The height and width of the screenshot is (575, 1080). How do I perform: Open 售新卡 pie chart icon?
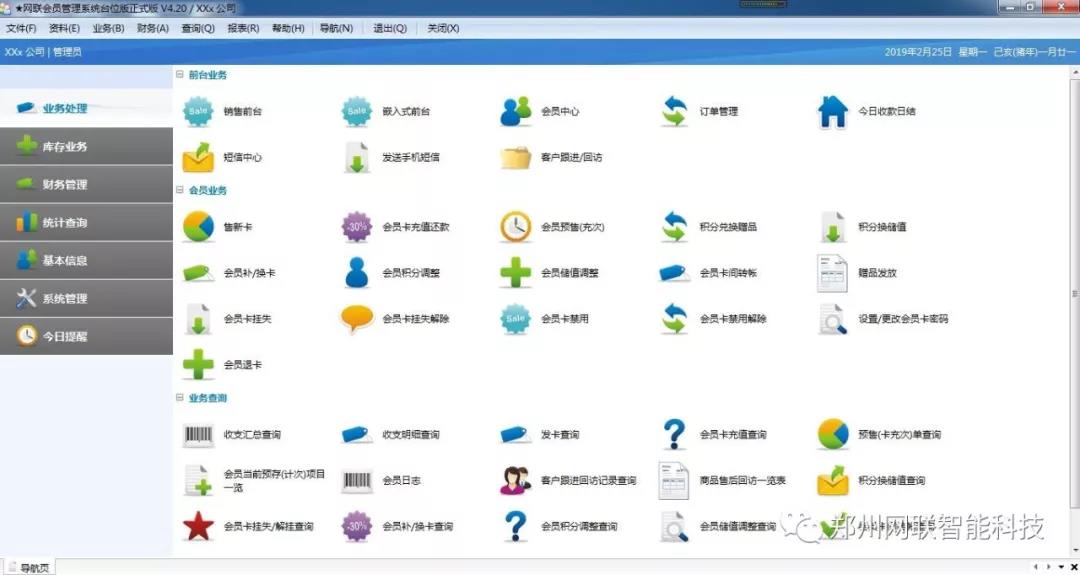point(198,227)
